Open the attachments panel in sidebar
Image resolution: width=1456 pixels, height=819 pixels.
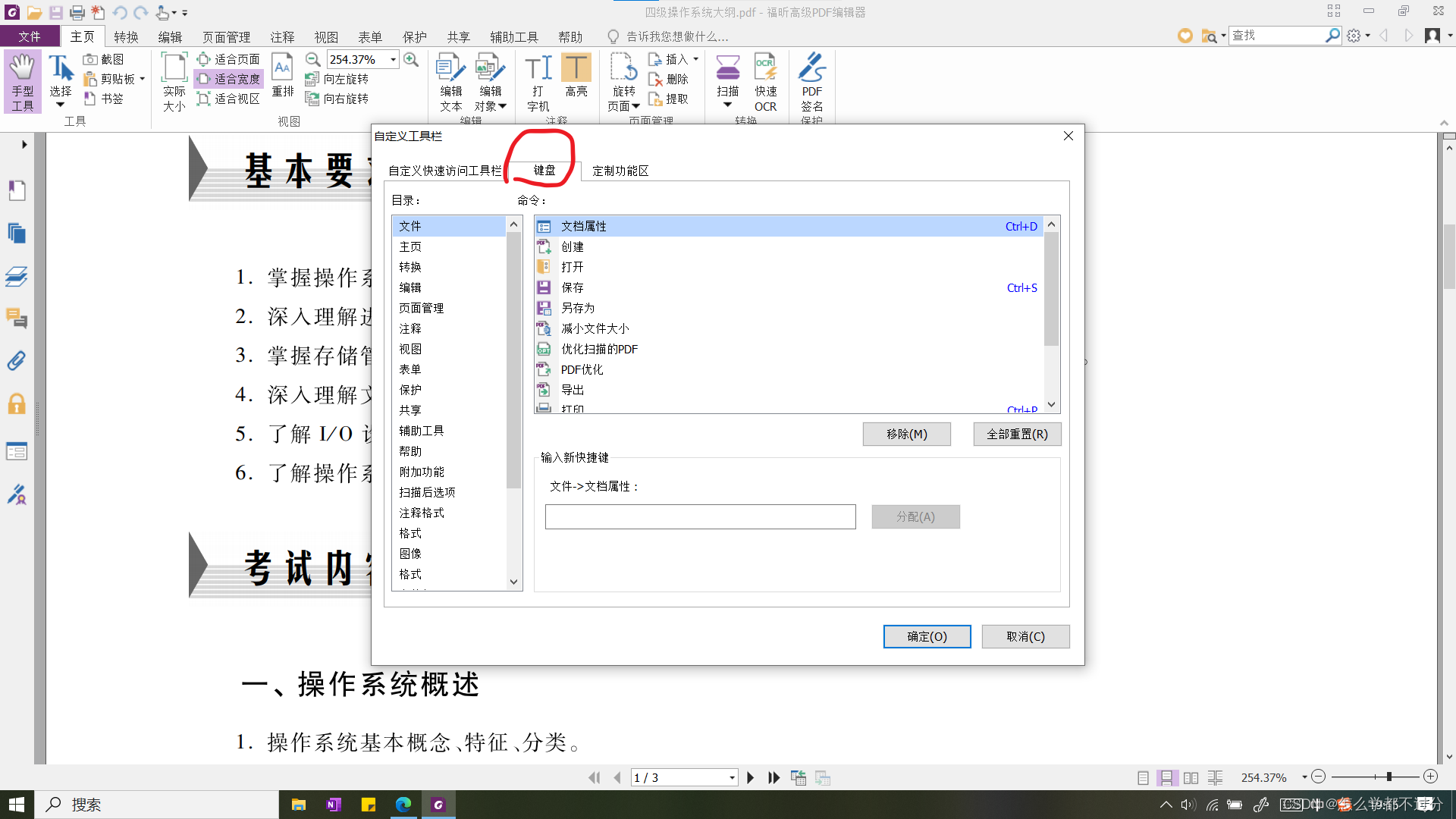coord(17,361)
